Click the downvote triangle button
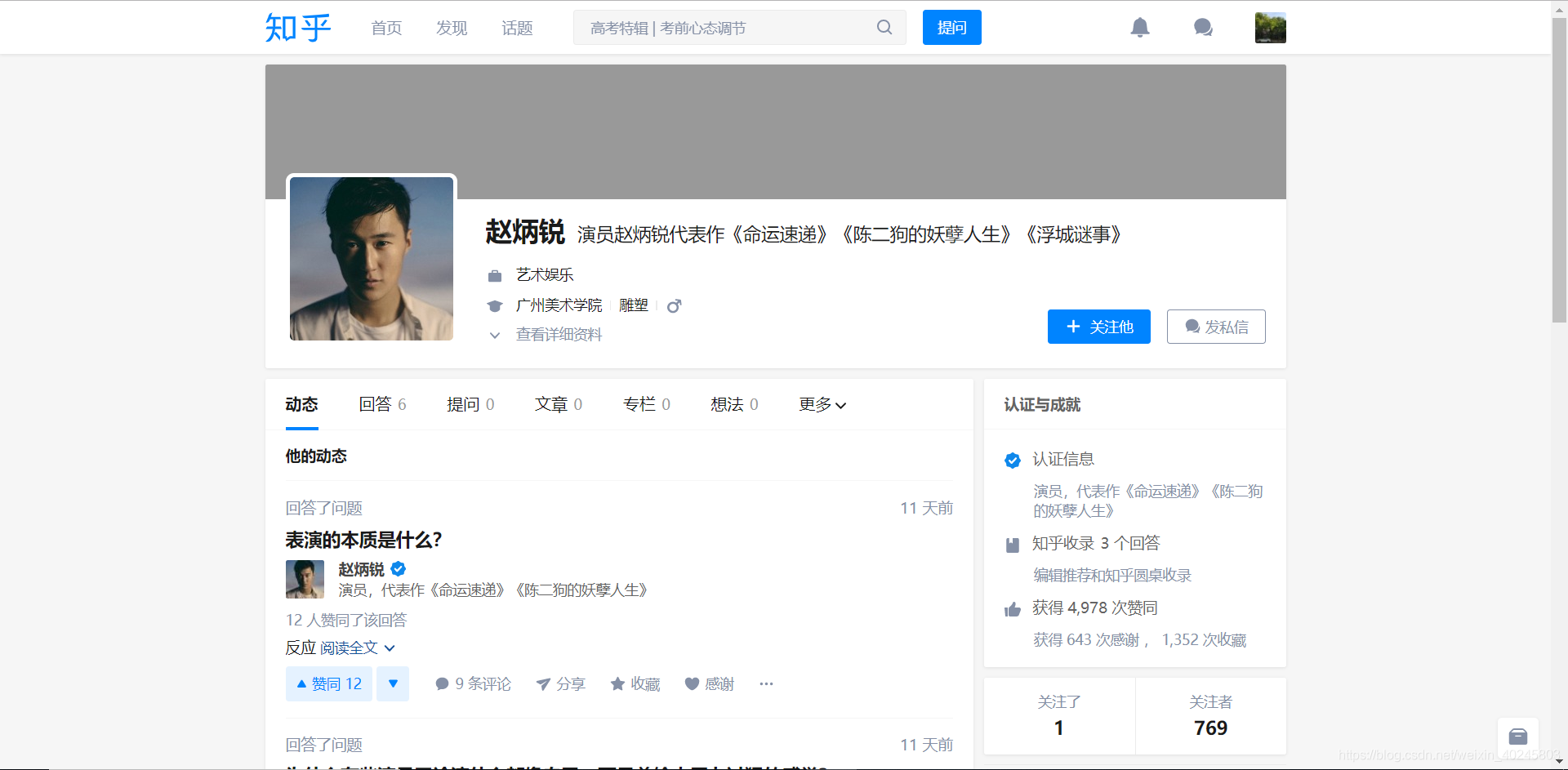Image resolution: width=1568 pixels, height=770 pixels. coord(393,684)
